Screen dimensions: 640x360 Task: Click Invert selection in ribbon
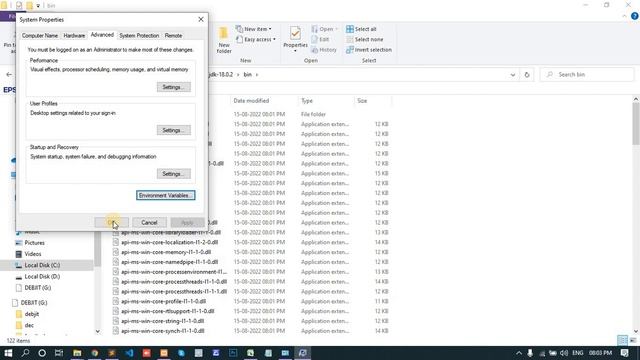[369, 50]
